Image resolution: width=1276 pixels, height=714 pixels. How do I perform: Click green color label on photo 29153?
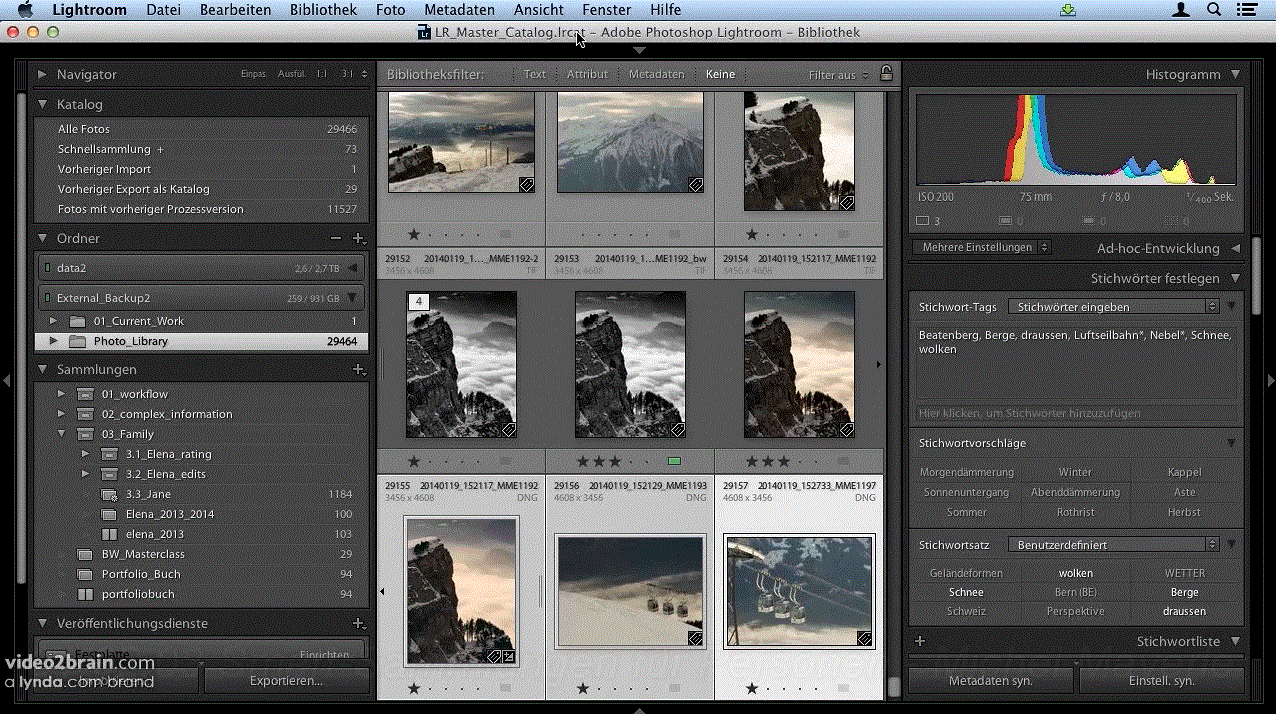[674, 461]
